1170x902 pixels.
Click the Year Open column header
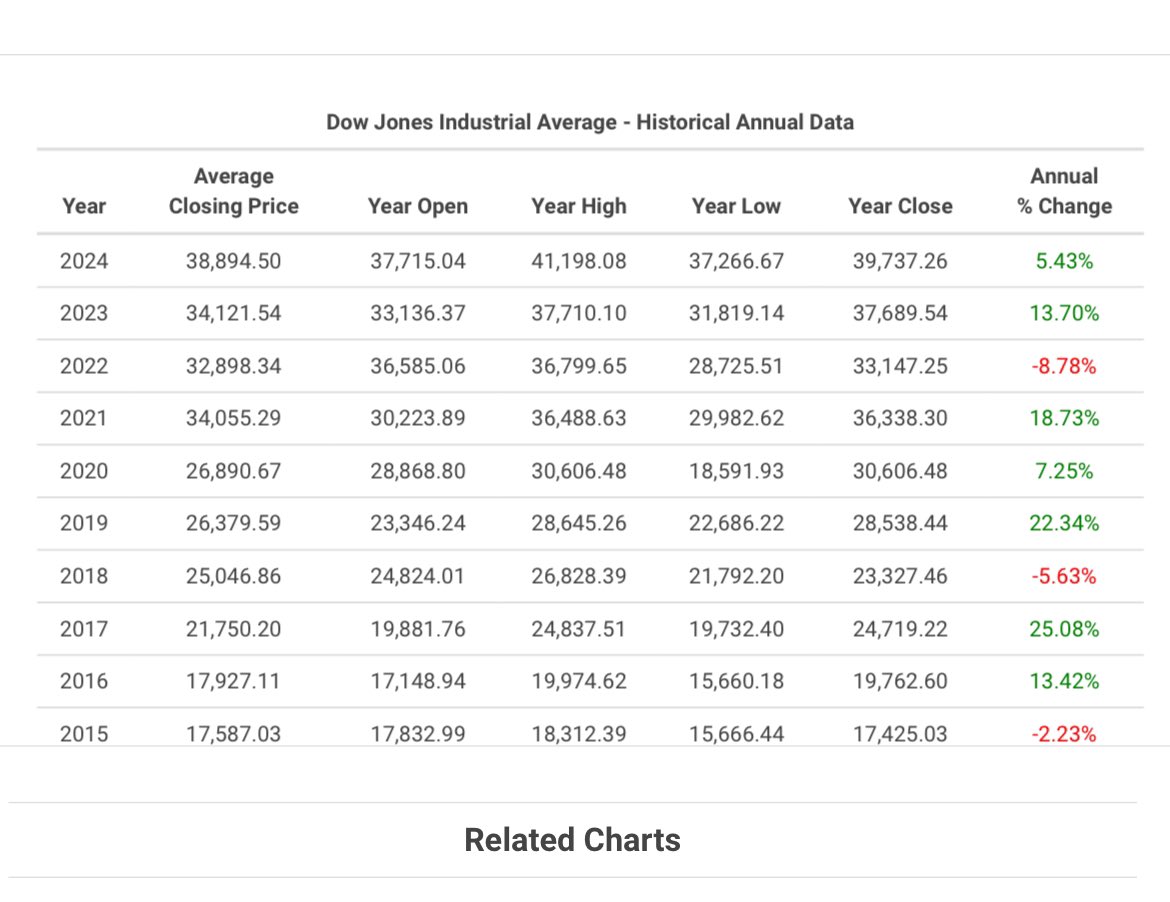pyautogui.click(x=418, y=206)
